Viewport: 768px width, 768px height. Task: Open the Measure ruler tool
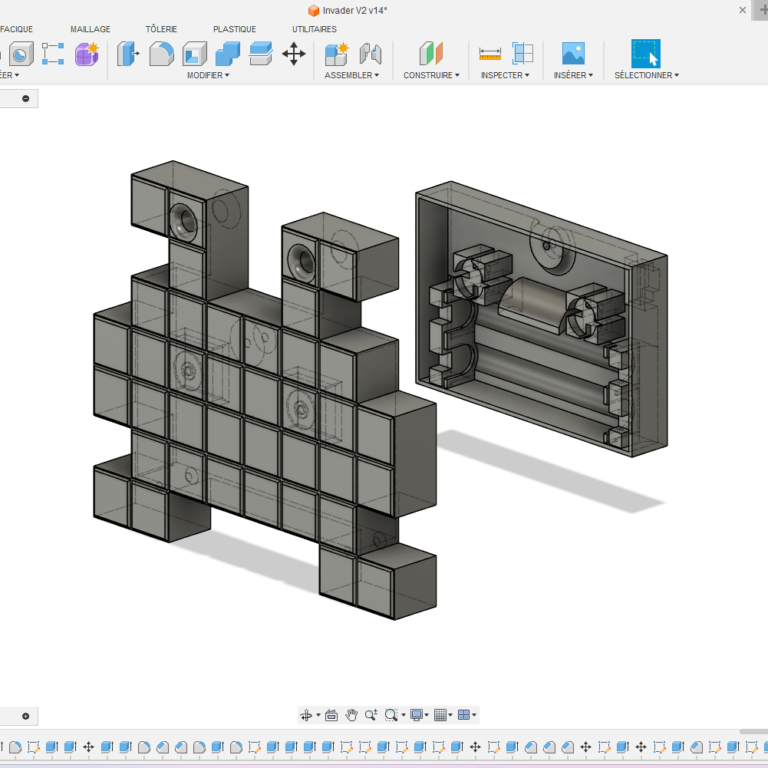click(490, 54)
